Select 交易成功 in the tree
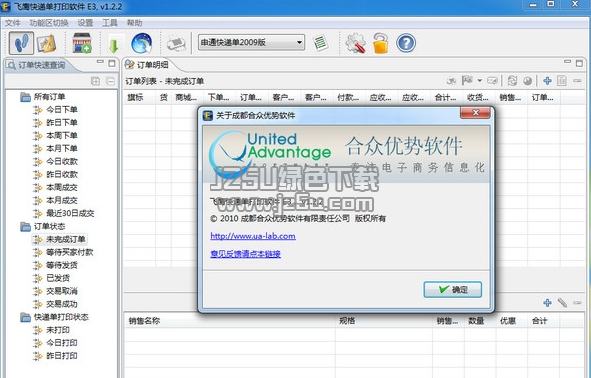591x378 pixels. pyautogui.click(x=55, y=304)
